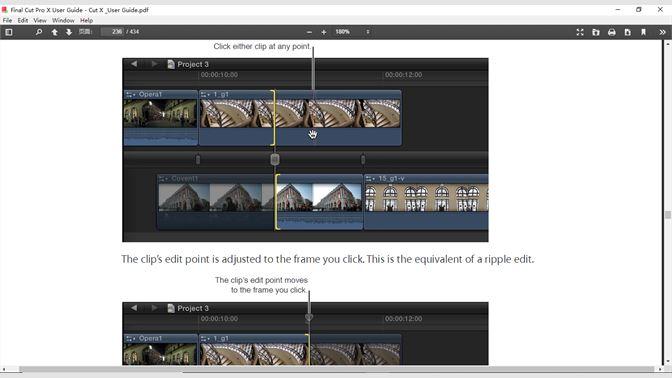
Task: Open the File menu
Action: pyautogui.click(x=7, y=20)
